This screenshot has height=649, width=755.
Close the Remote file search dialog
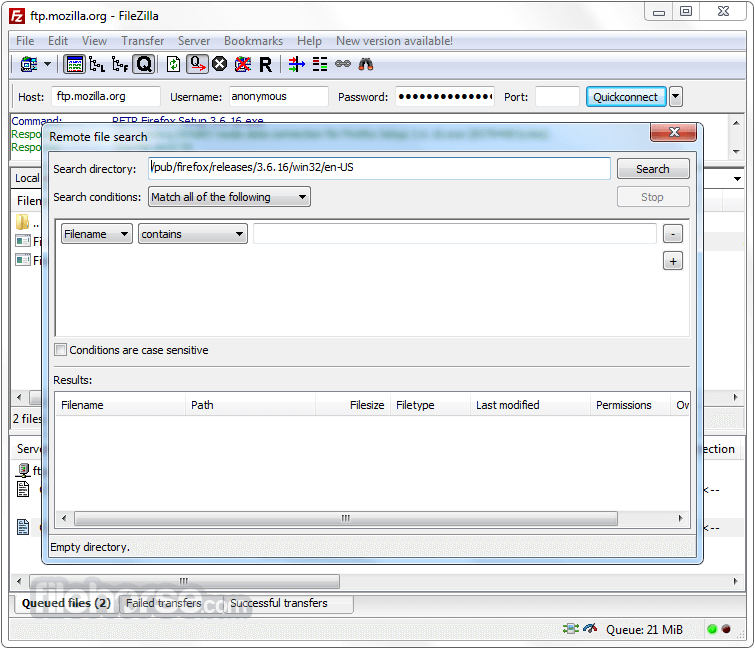(x=674, y=132)
